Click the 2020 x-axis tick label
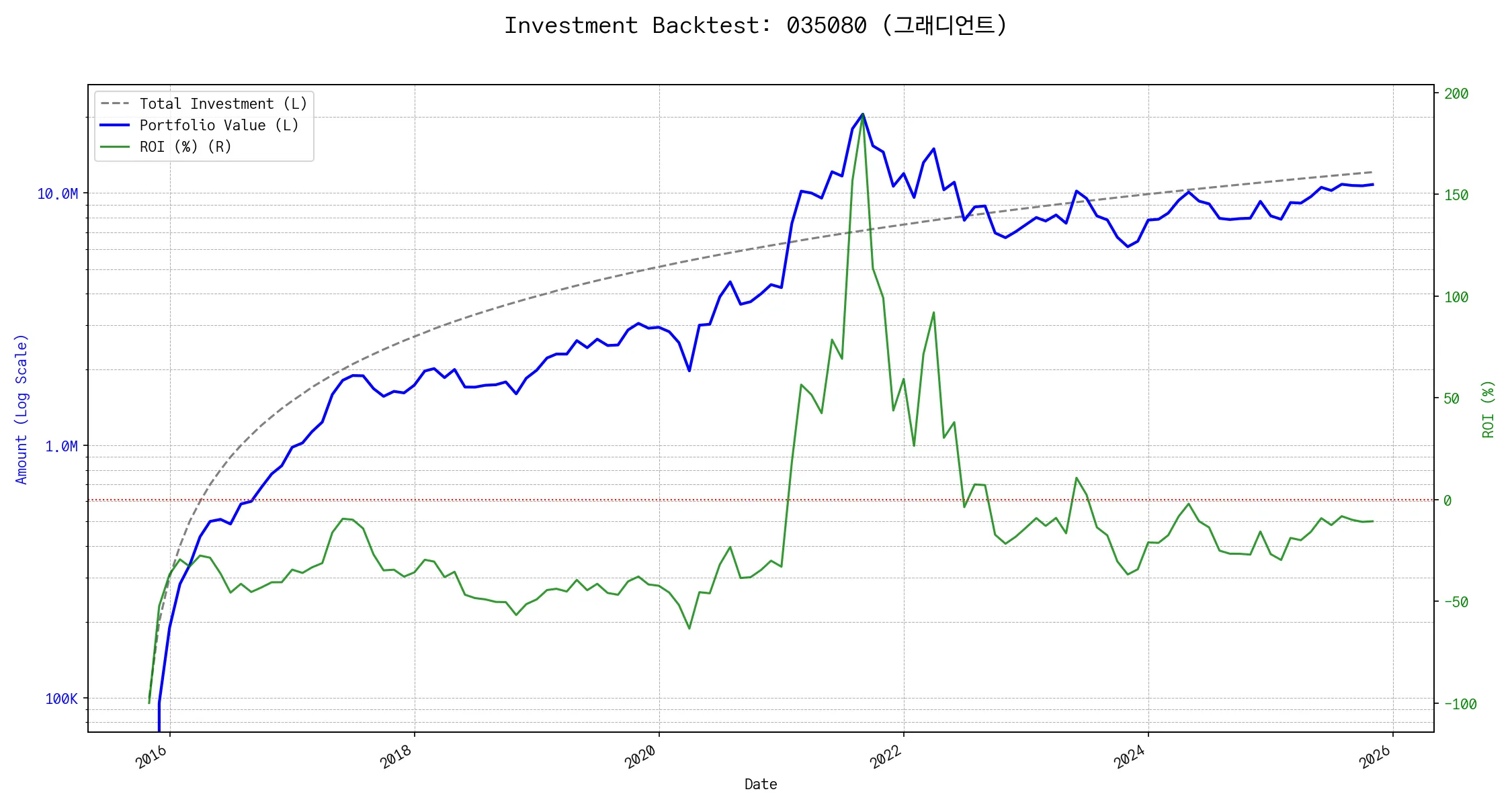This screenshot has width=1512, height=806. (640, 757)
